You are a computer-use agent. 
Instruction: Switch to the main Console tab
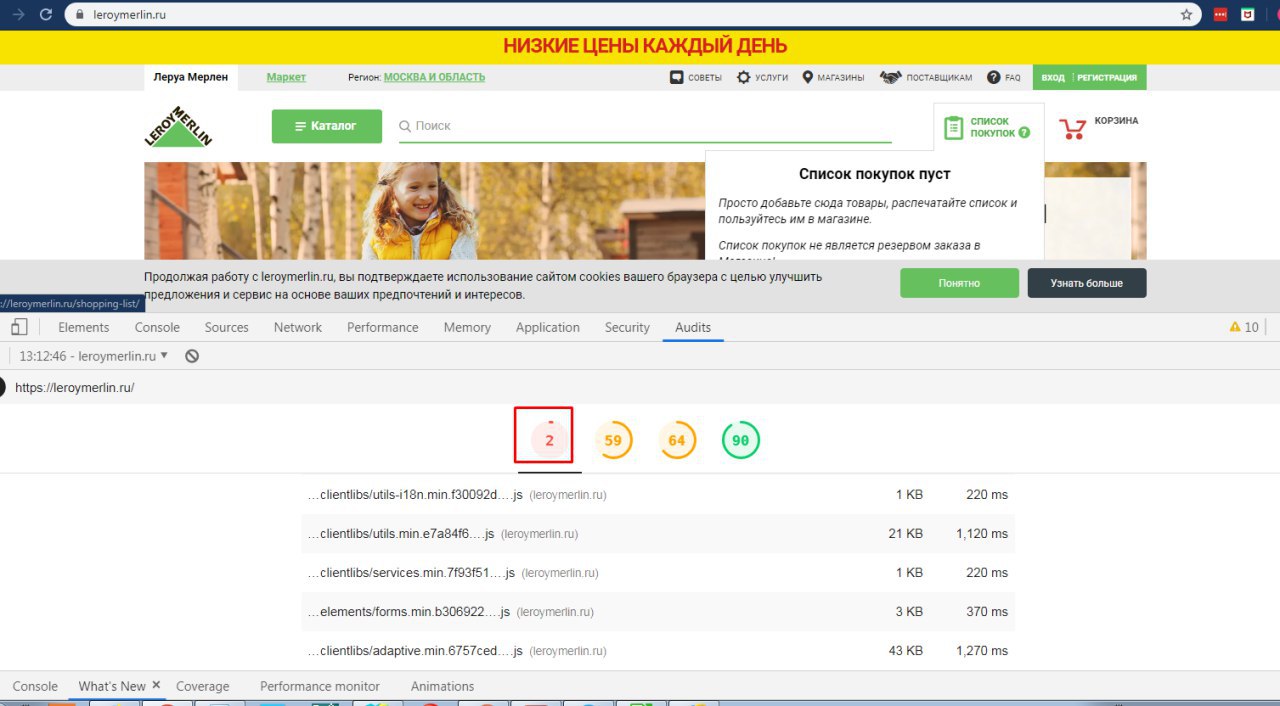click(157, 327)
